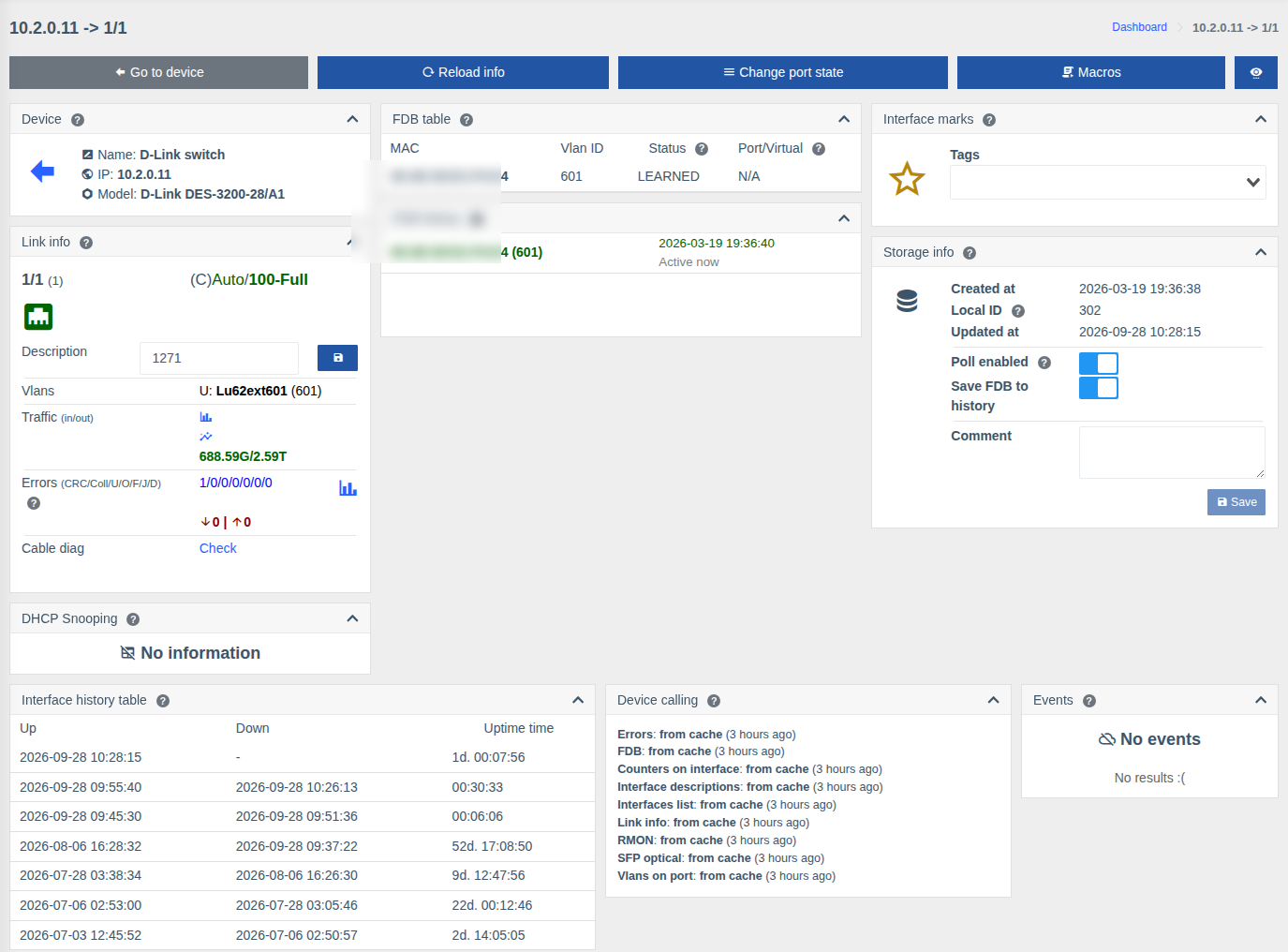Open the errors chart icon
1288x952 pixels.
[x=348, y=488]
